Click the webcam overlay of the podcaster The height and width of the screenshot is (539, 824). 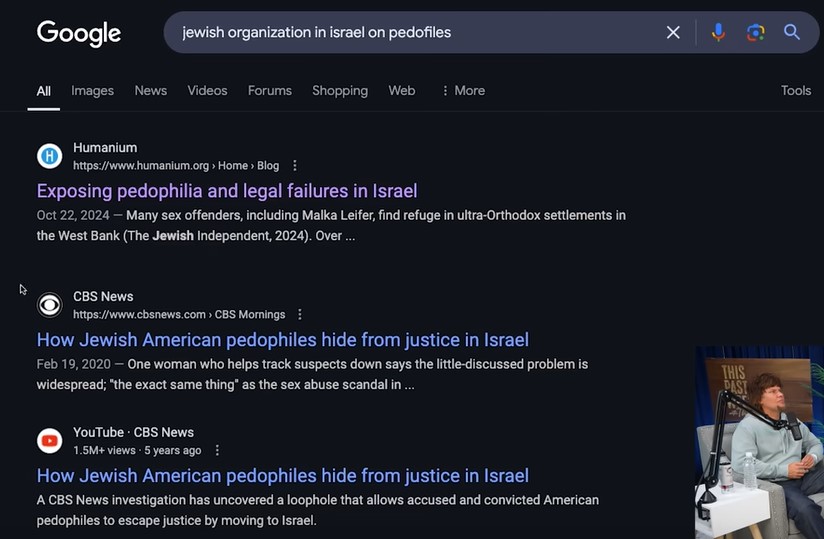pyautogui.click(x=759, y=442)
